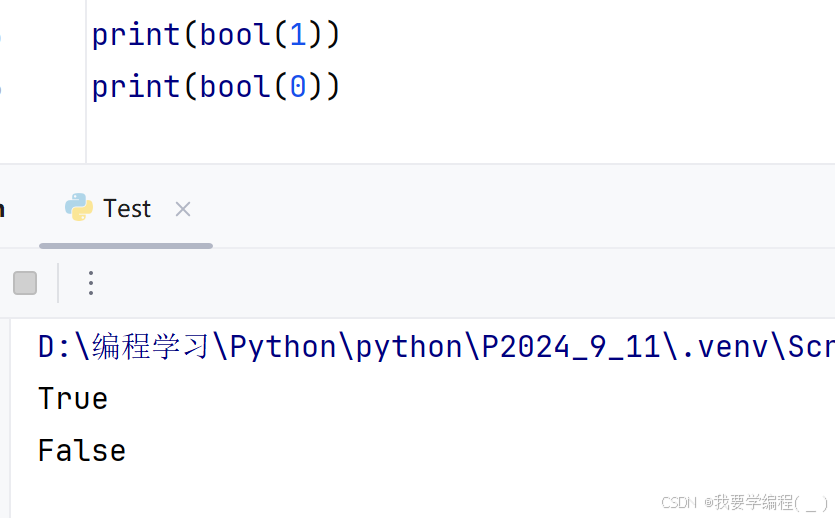
Task: Click the CSDN watermark text
Action: click(x=743, y=502)
